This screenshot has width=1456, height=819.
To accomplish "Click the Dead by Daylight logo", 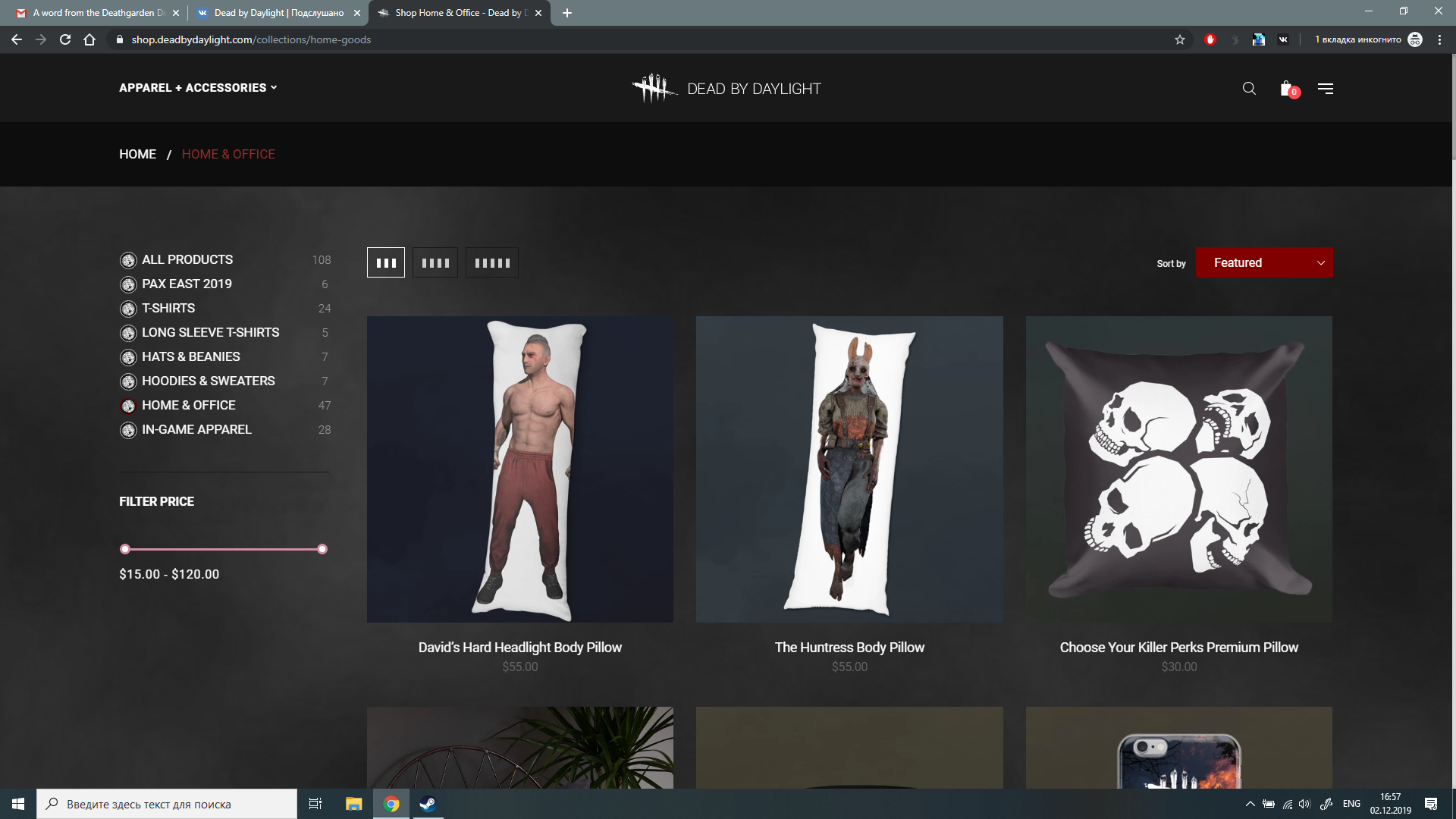I will 727,89.
